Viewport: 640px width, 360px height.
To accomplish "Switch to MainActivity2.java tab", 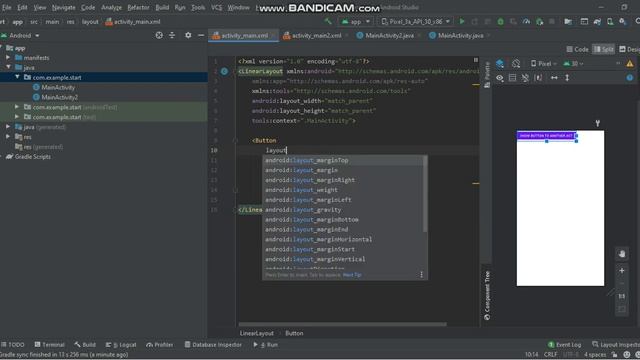I will (x=389, y=36).
